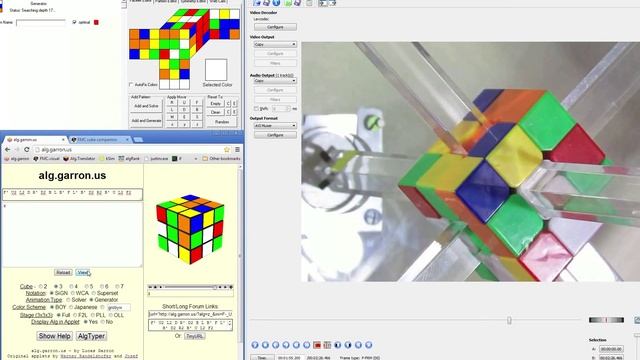Search previous black frame icon
Screen dimensions: 640x360
pyautogui.click(x=338, y=345)
